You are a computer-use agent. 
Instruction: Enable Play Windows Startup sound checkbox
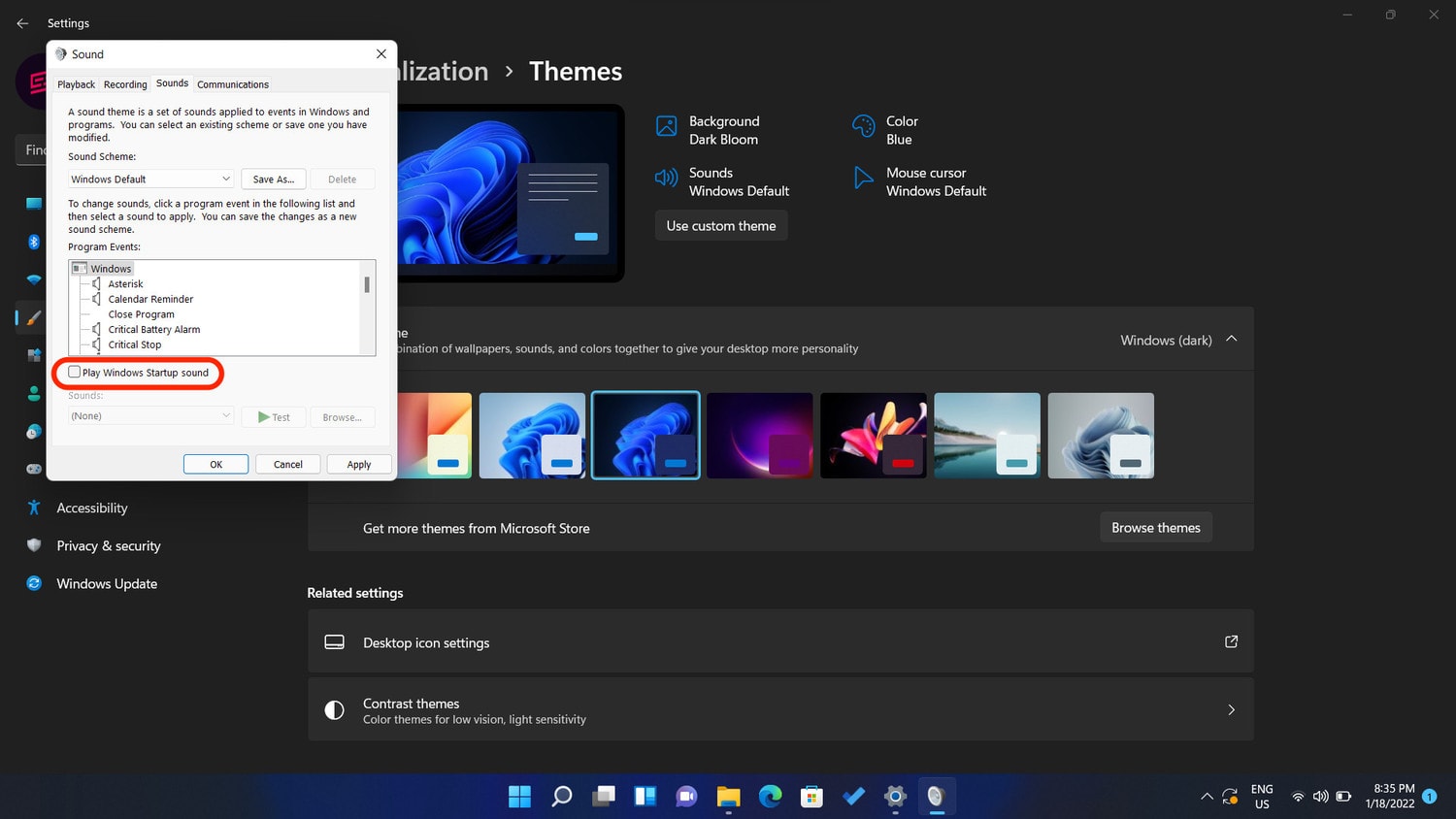click(x=75, y=373)
